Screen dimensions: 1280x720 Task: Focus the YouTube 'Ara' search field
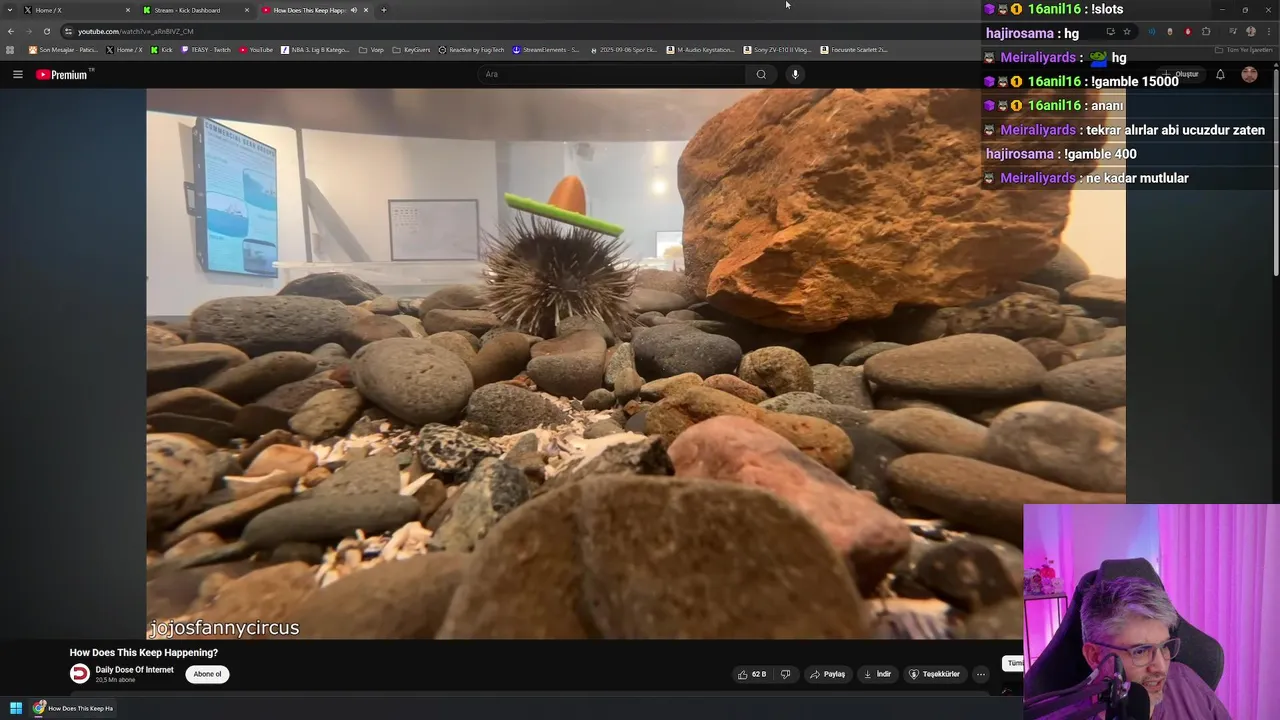pos(612,74)
